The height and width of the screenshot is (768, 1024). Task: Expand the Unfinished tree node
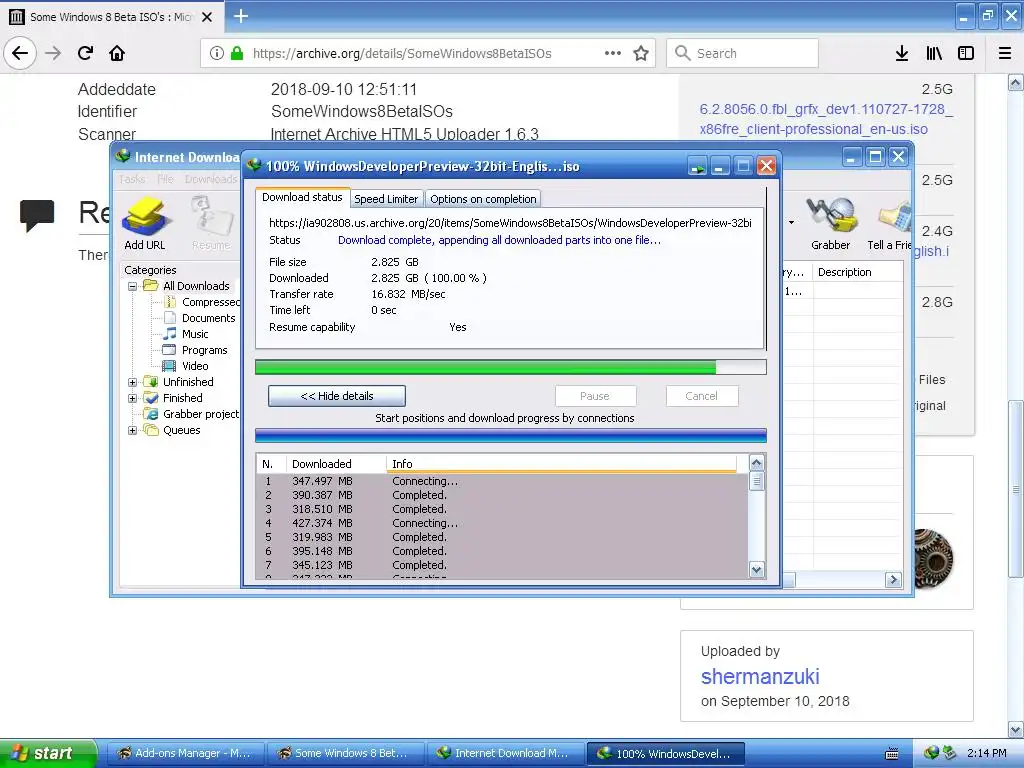[x=133, y=382]
